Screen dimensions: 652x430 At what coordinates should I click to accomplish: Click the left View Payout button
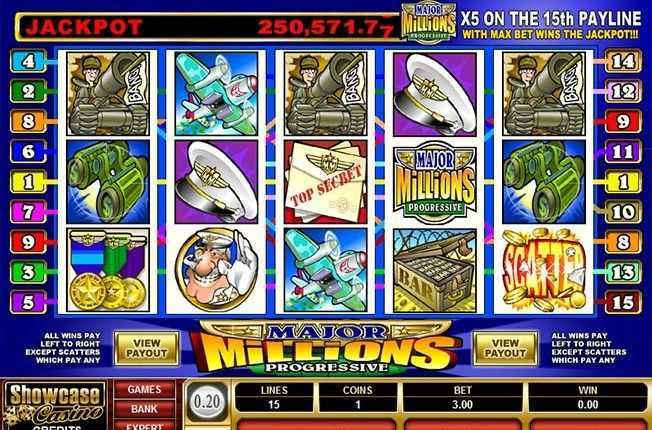[x=146, y=348]
